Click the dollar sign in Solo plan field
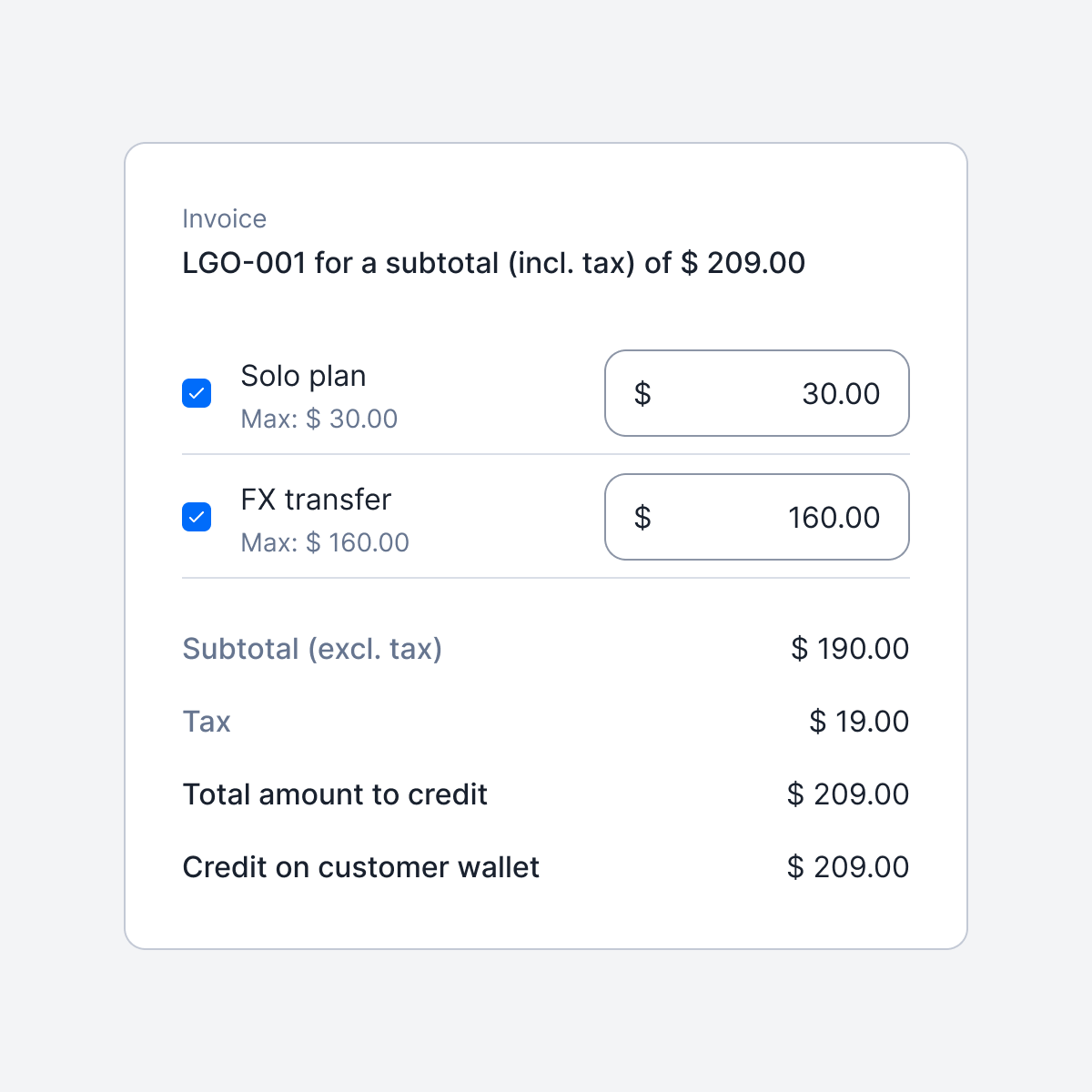 (x=642, y=393)
